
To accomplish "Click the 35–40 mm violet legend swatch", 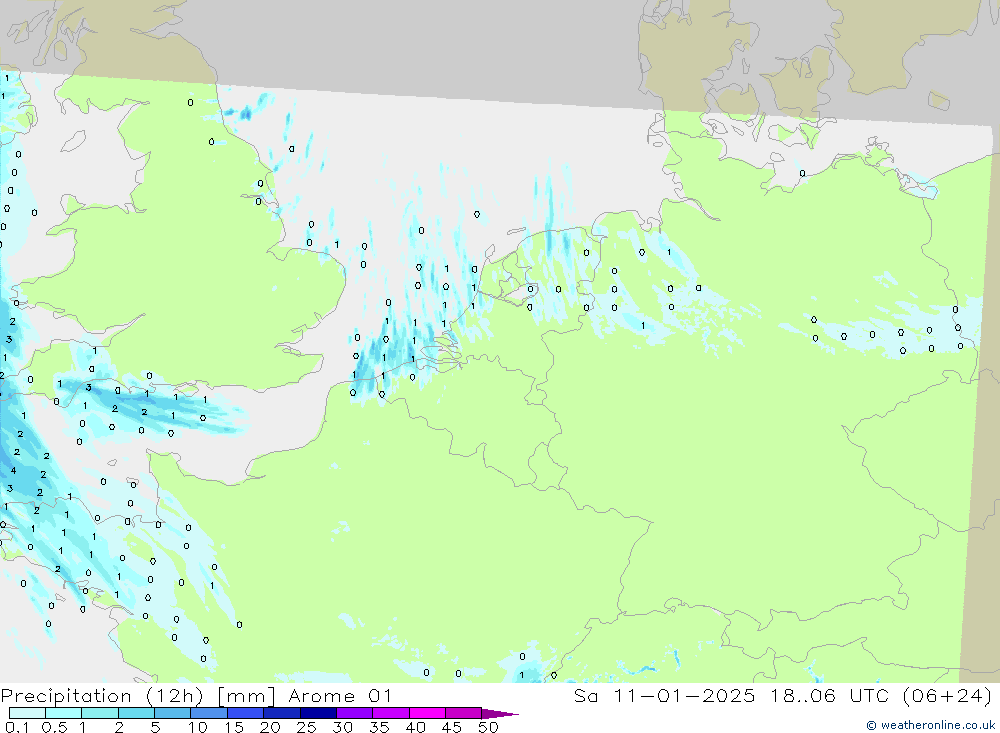I will (x=391, y=713).
